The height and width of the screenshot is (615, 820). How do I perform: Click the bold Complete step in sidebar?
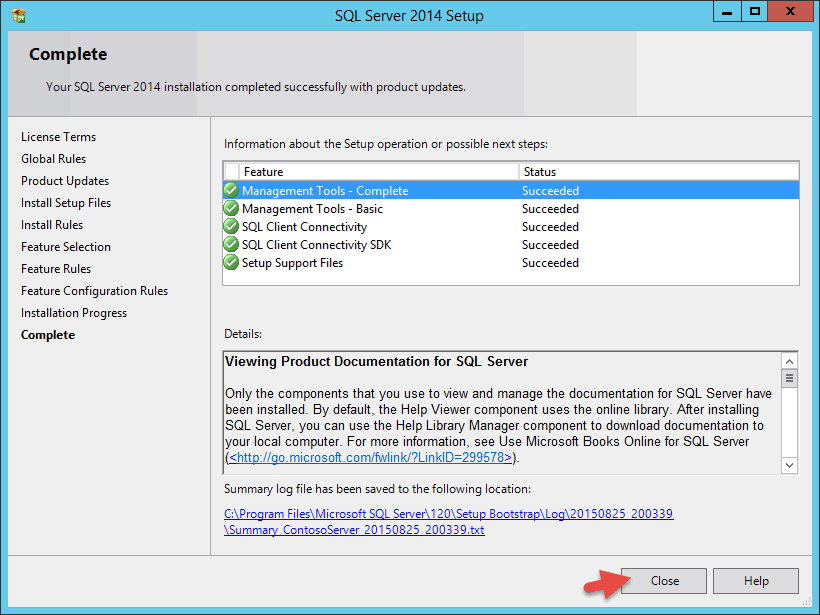(48, 335)
